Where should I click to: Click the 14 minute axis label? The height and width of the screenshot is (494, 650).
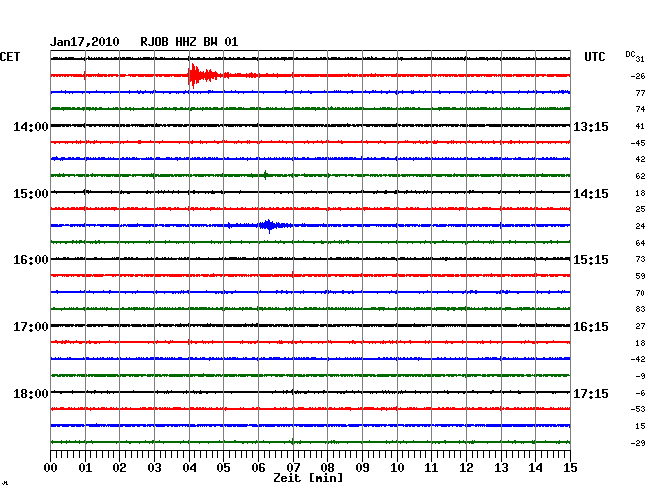pyautogui.click(x=536, y=467)
